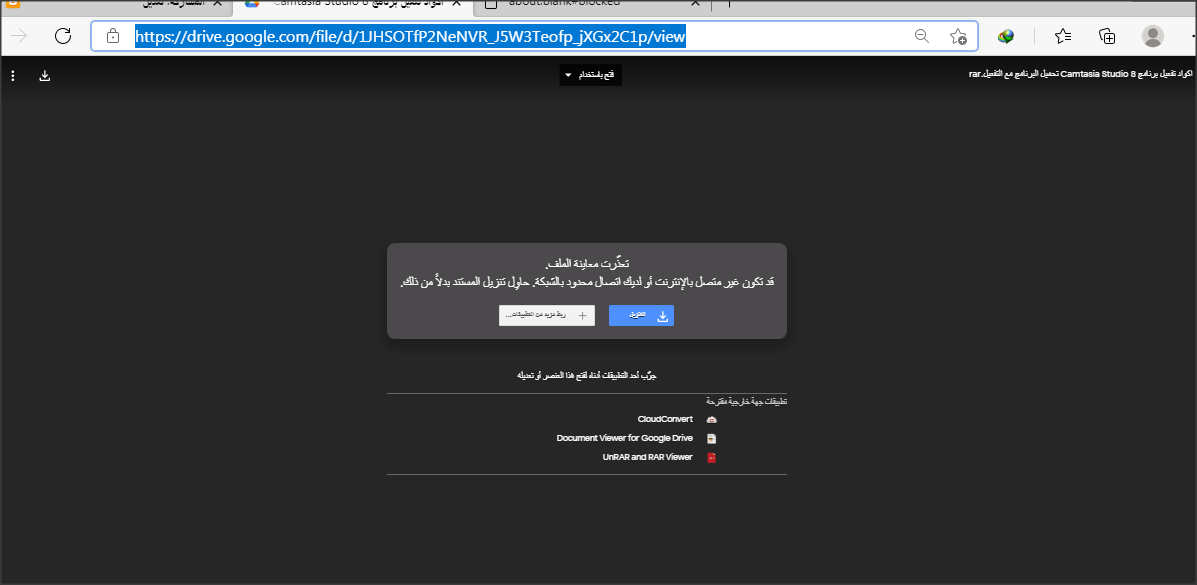Image resolution: width=1197 pixels, height=585 pixels.
Task: Reload the page with the refresh icon
Action: pyautogui.click(x=63, y=36)
